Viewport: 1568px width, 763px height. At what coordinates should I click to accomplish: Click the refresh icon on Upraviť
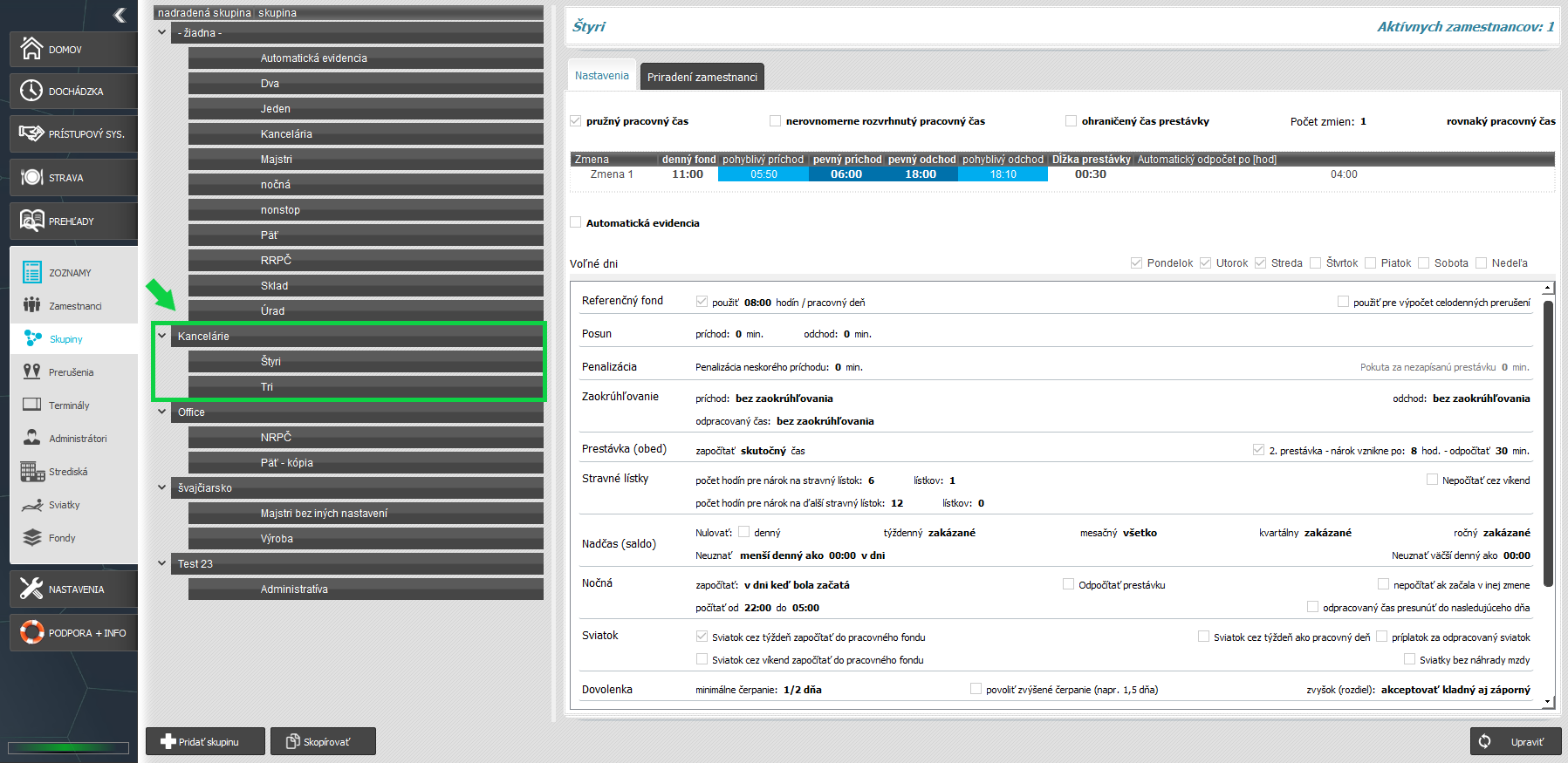1485,741
